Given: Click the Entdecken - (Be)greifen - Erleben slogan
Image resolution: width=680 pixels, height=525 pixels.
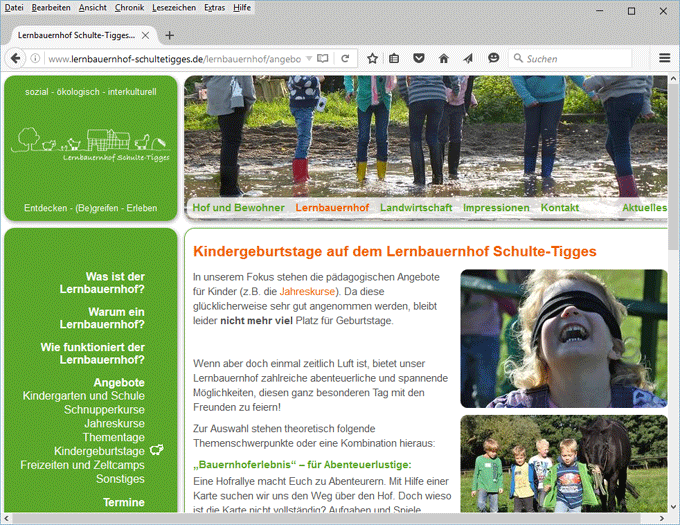Looking at the screenshot, I should [x=91, y=208].
